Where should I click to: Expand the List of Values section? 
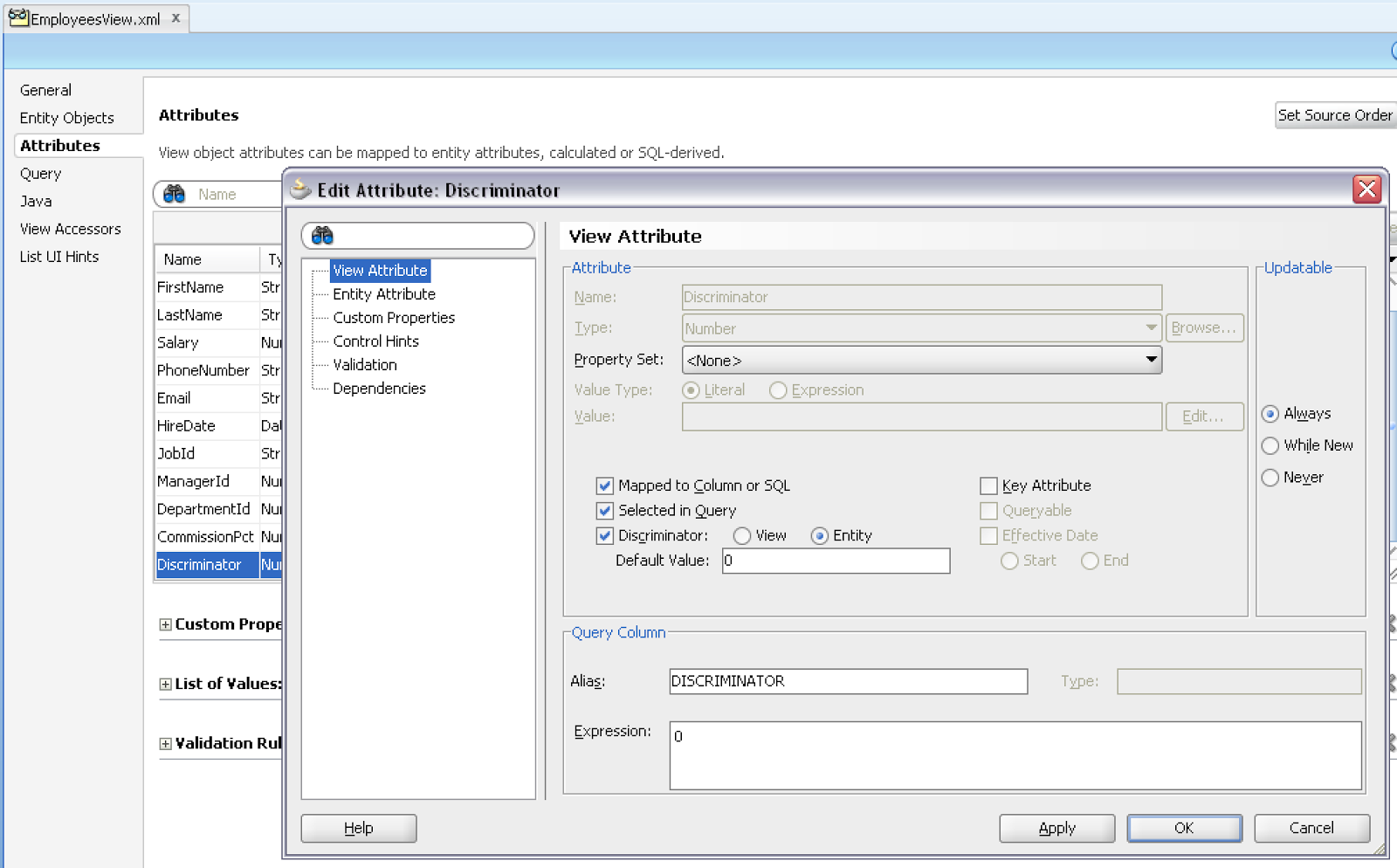[x=165, y=684]
